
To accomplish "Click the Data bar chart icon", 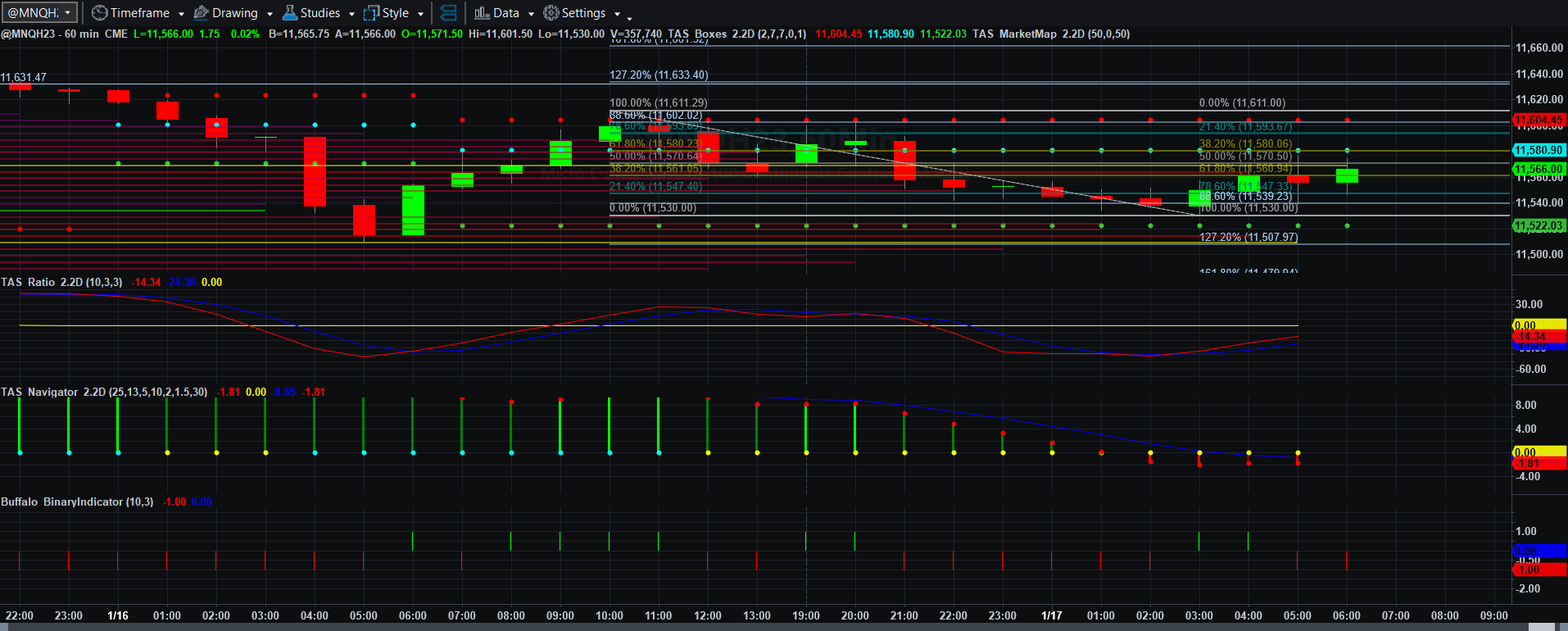I will 482,13.
